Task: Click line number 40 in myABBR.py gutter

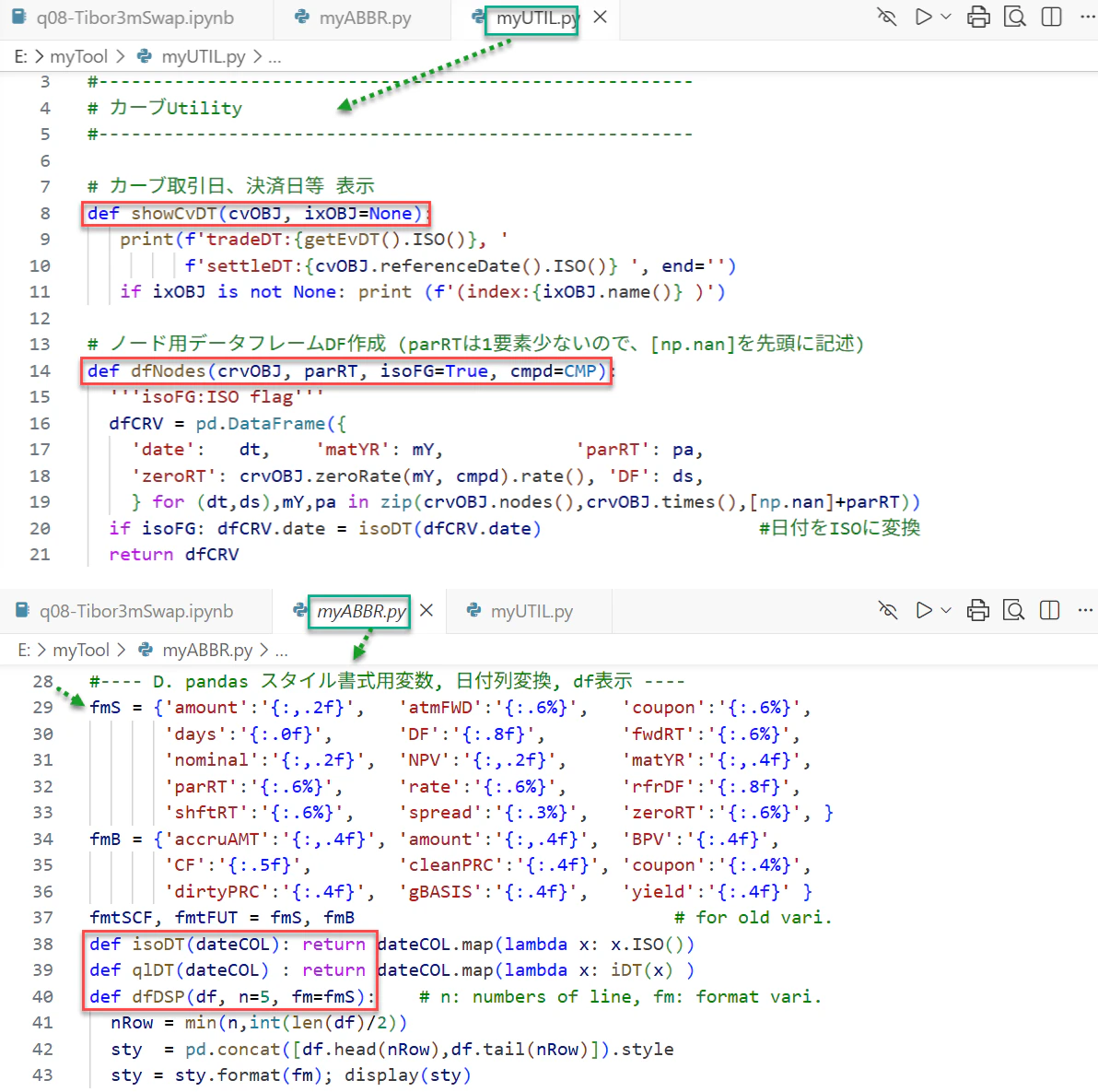Action: tap(42, 997)
